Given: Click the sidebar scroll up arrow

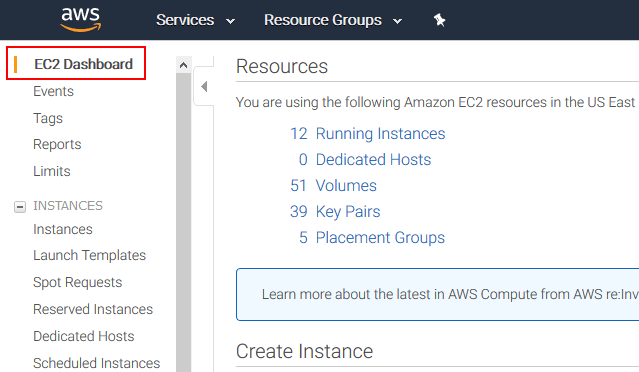Looking at the screenshot, I should coord(183,65).
